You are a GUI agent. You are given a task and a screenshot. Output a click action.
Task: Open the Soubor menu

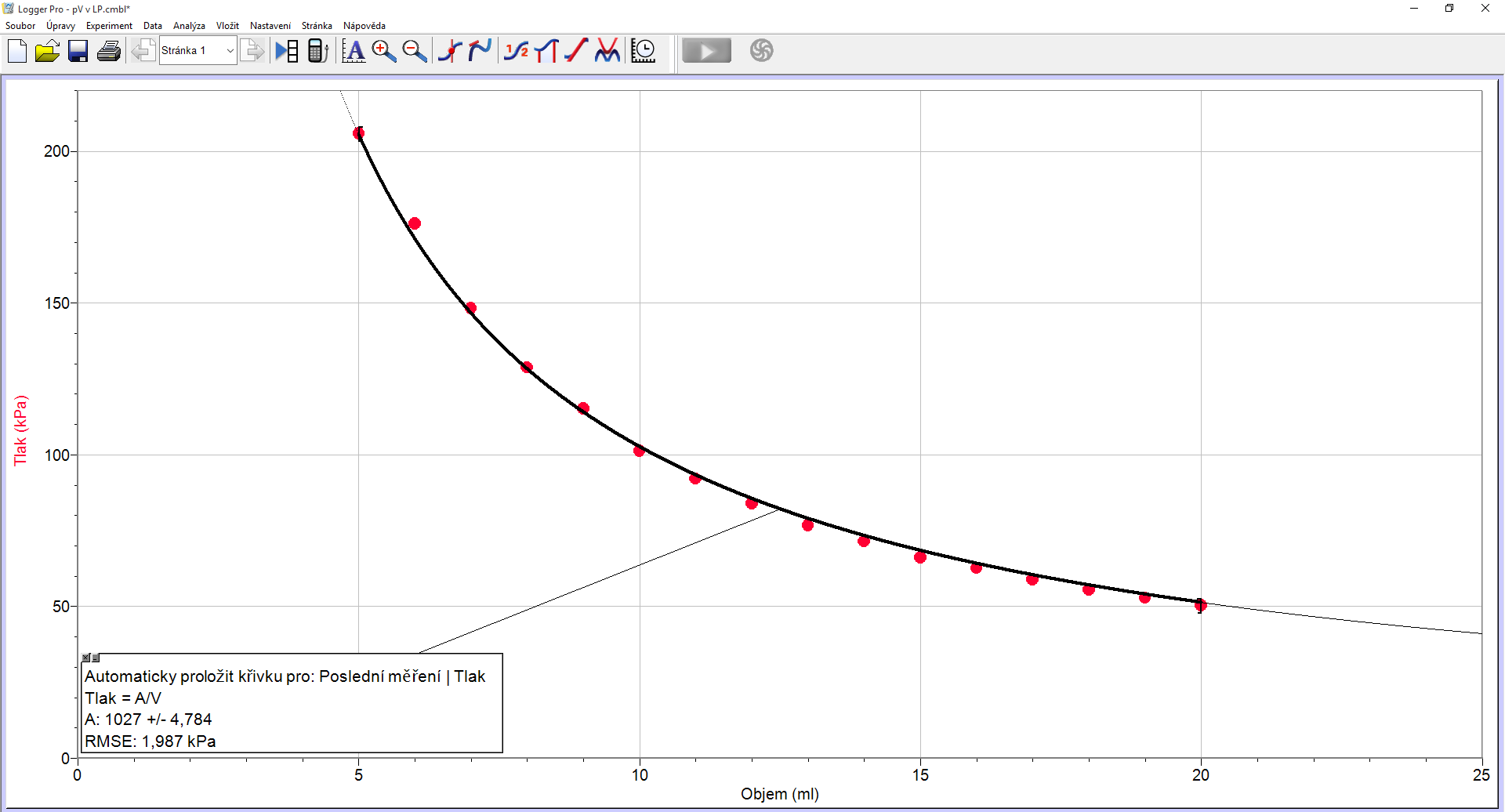(20, 26)
